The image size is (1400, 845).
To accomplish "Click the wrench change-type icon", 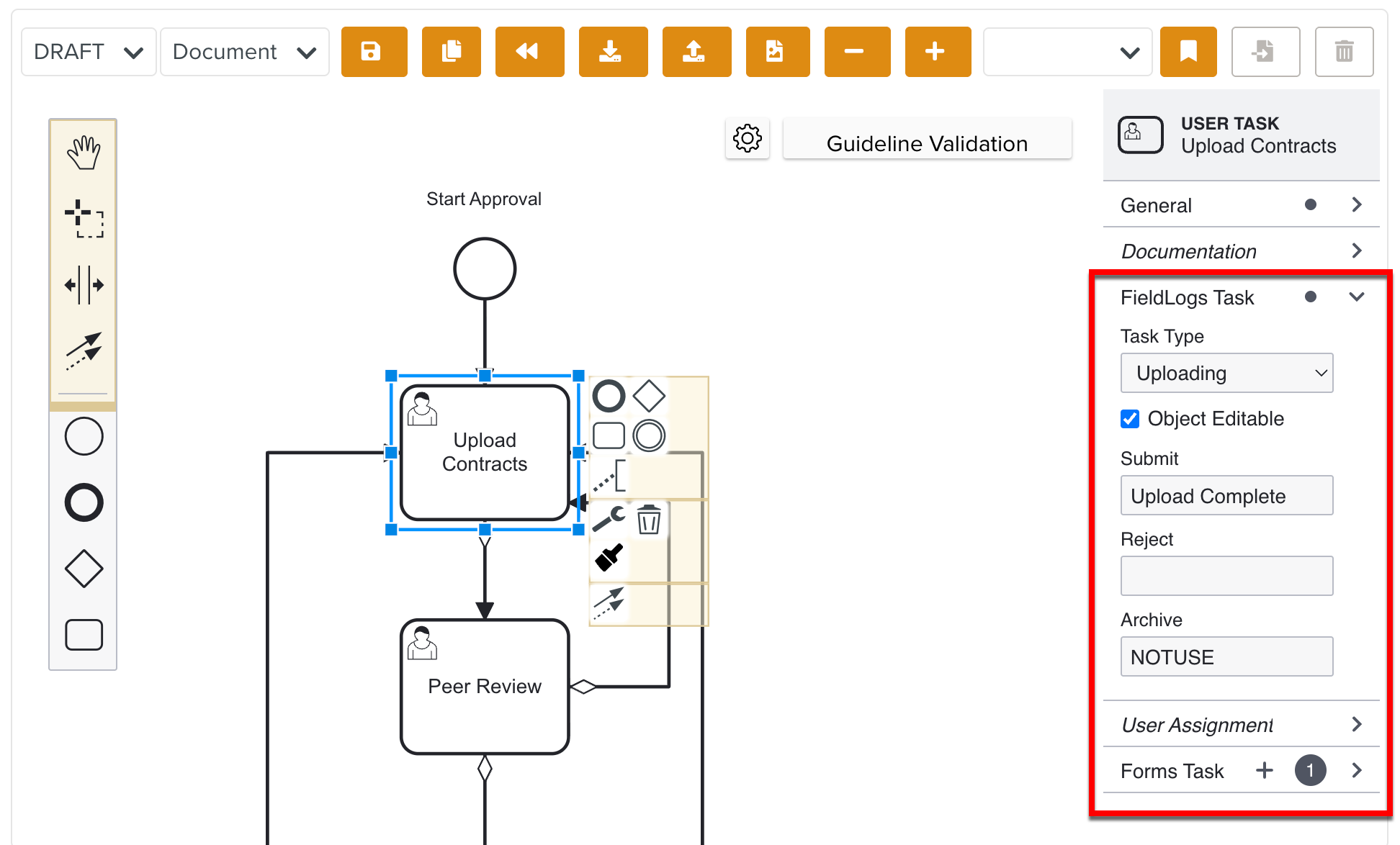I will point(609,518).
